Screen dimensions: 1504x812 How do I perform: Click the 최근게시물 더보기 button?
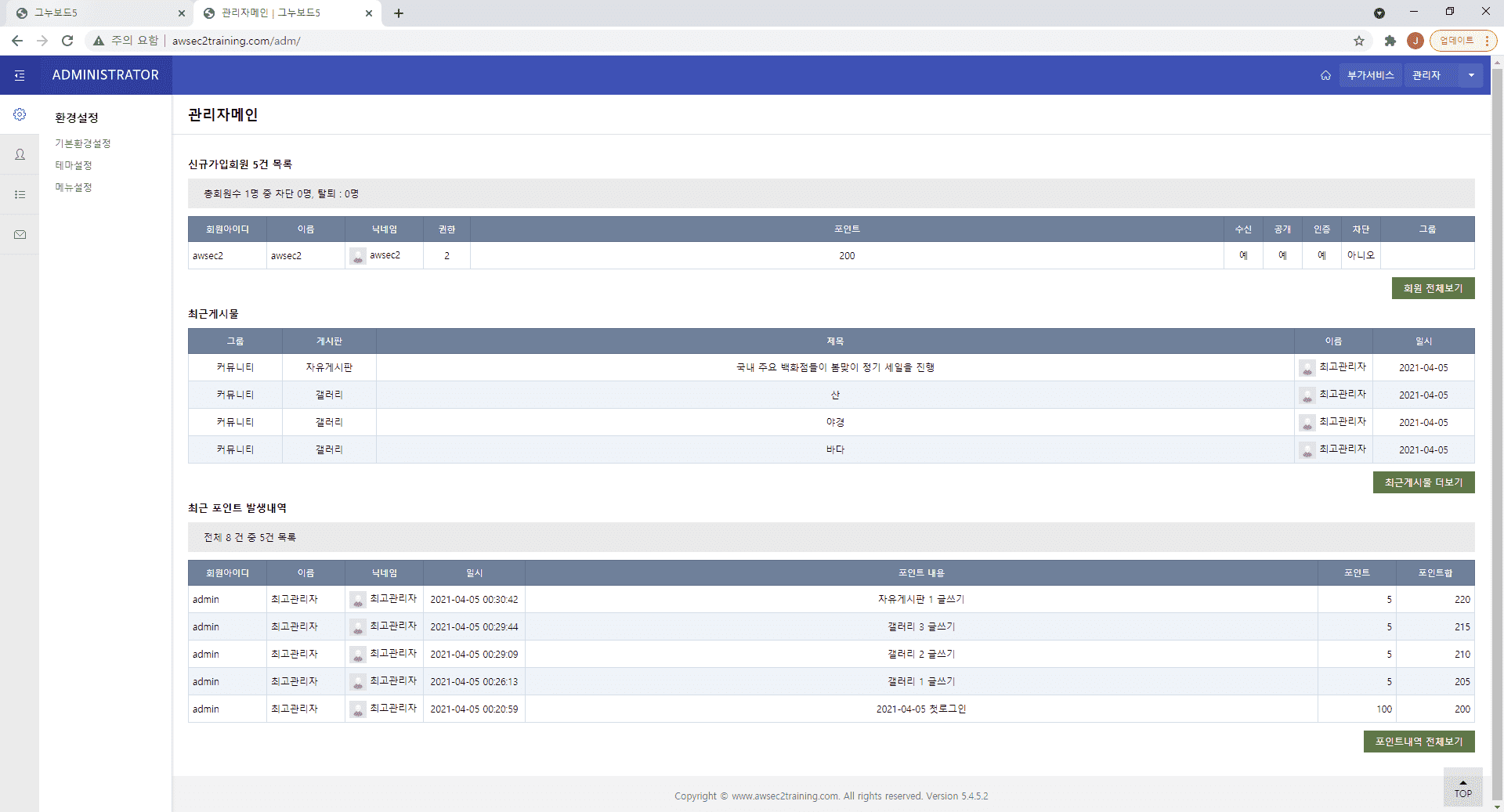click(1423, 482)
